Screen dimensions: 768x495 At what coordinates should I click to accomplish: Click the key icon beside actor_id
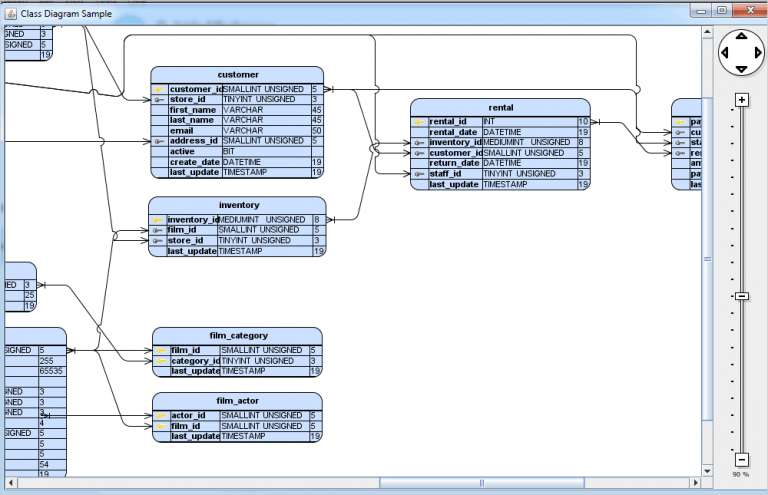pyautogui.click(x=161, y=416)
